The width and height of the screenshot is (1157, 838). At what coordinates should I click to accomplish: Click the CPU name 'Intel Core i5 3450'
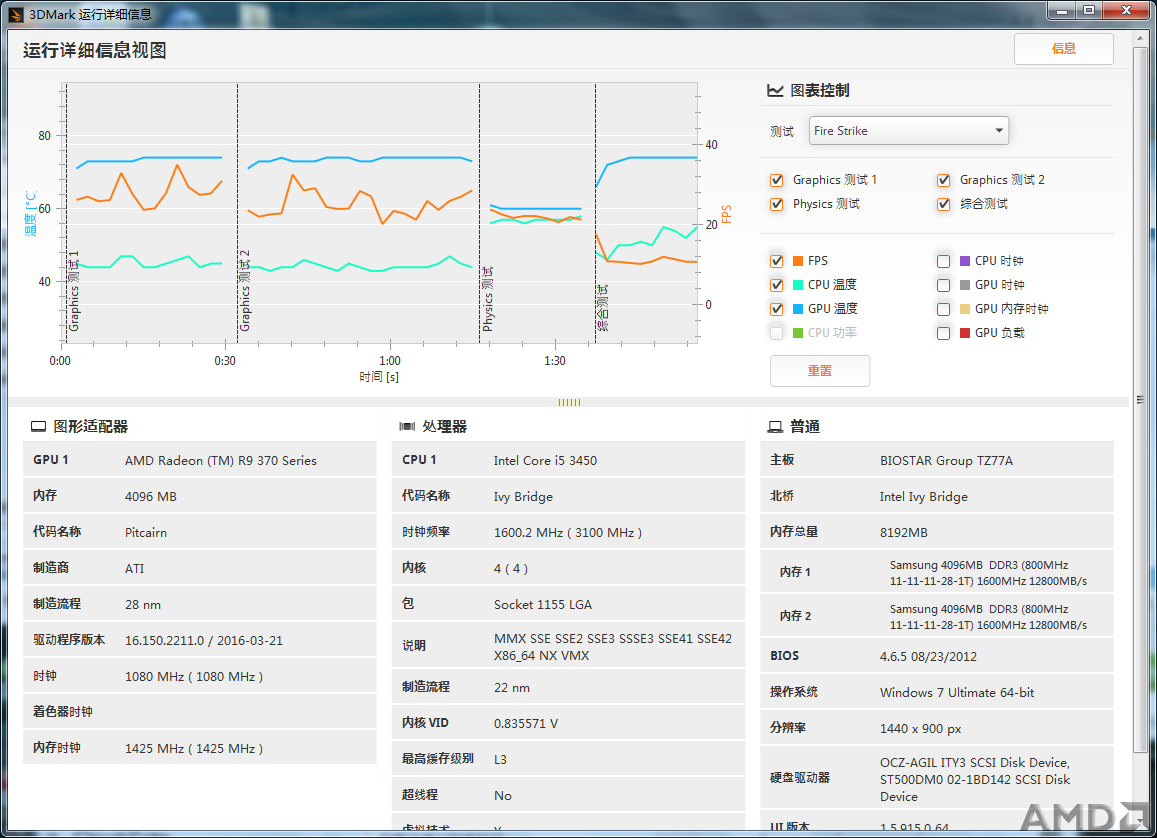(x=545, y=461)
